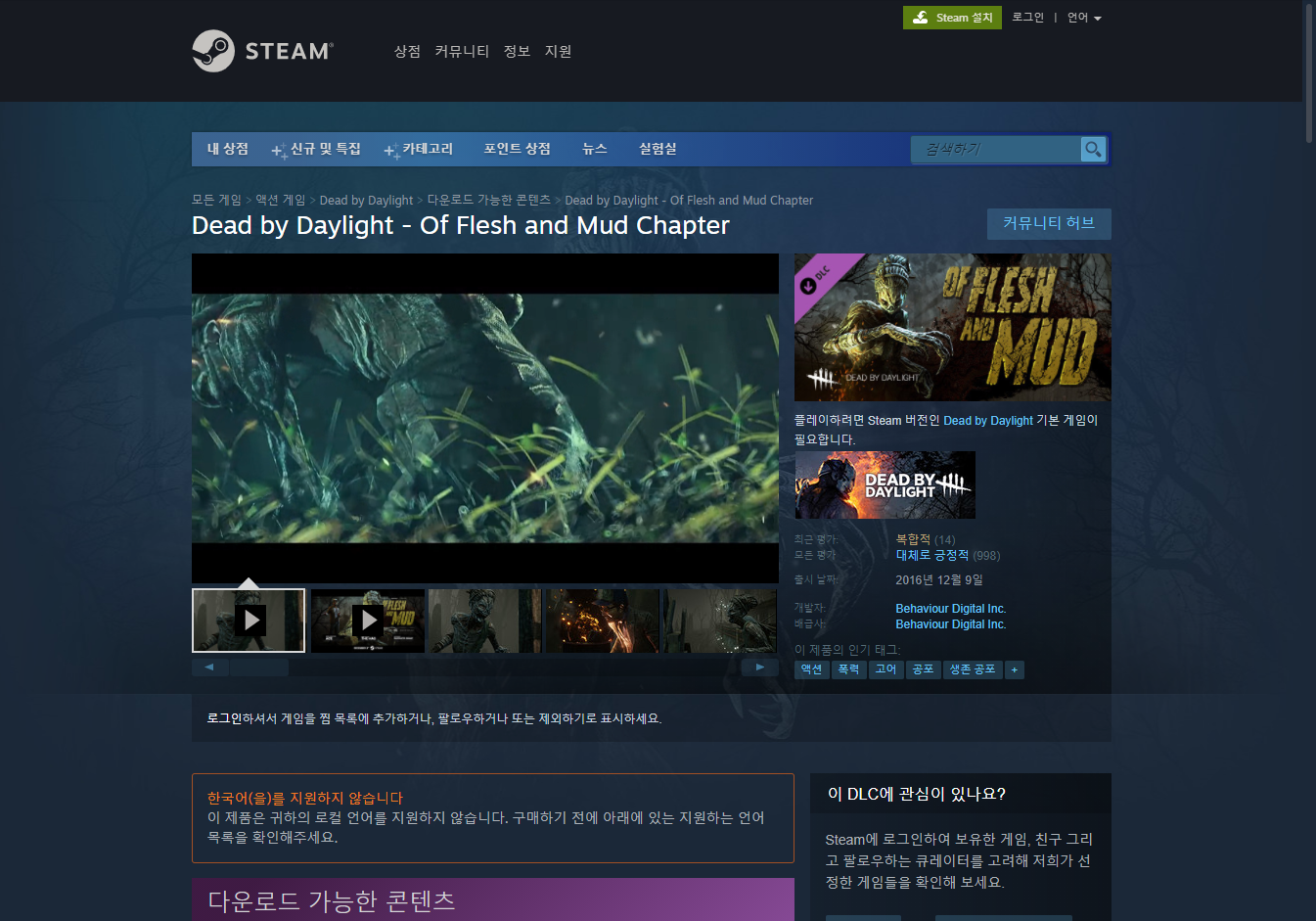Screen dimensions: 1316x921
Task: Click the 대체로 긍정적 all reviews summary
Action: tap(932, 555)
